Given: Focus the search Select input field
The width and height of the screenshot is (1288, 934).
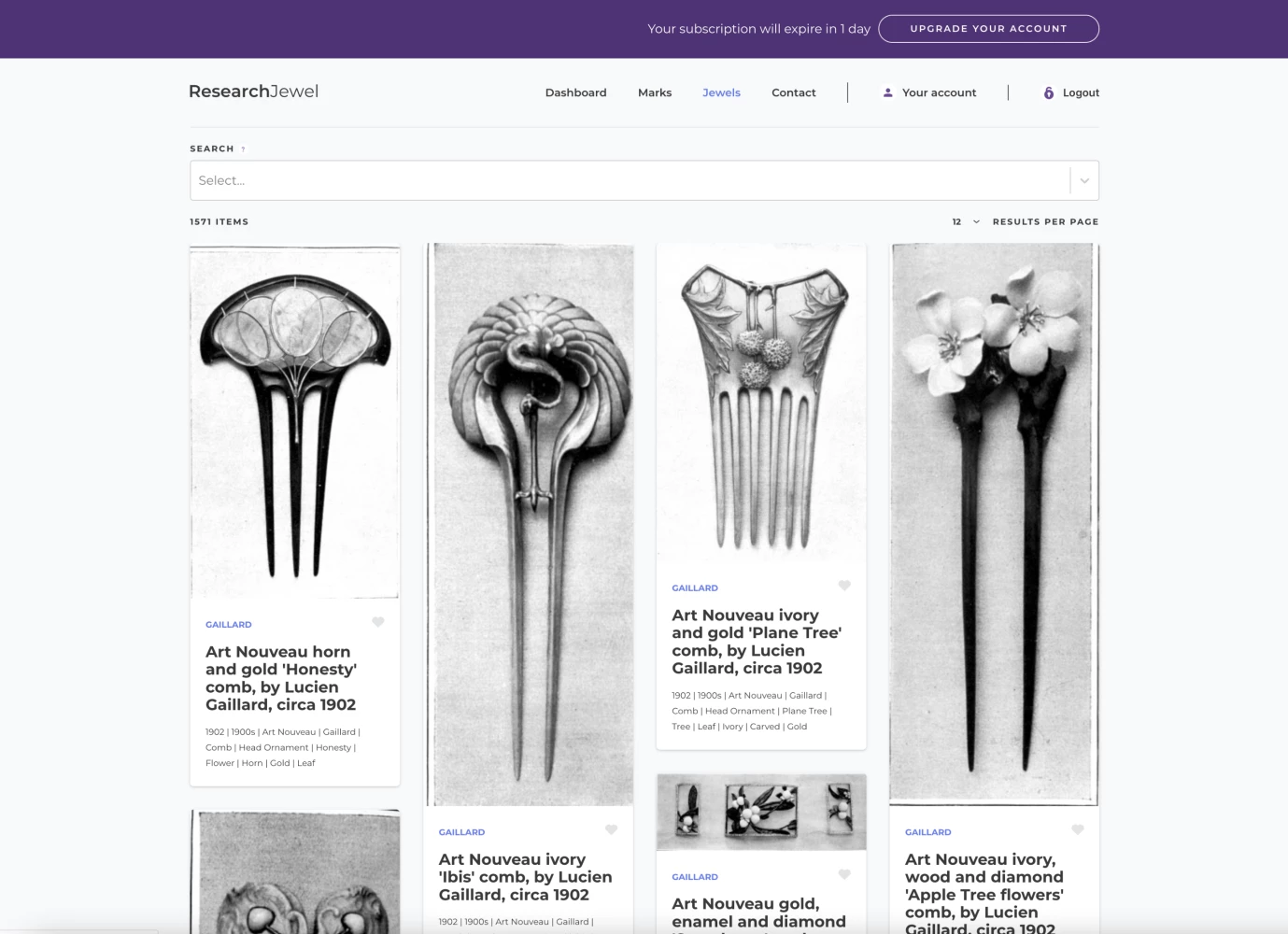Looking at the screenshot, I should [626, 180].
